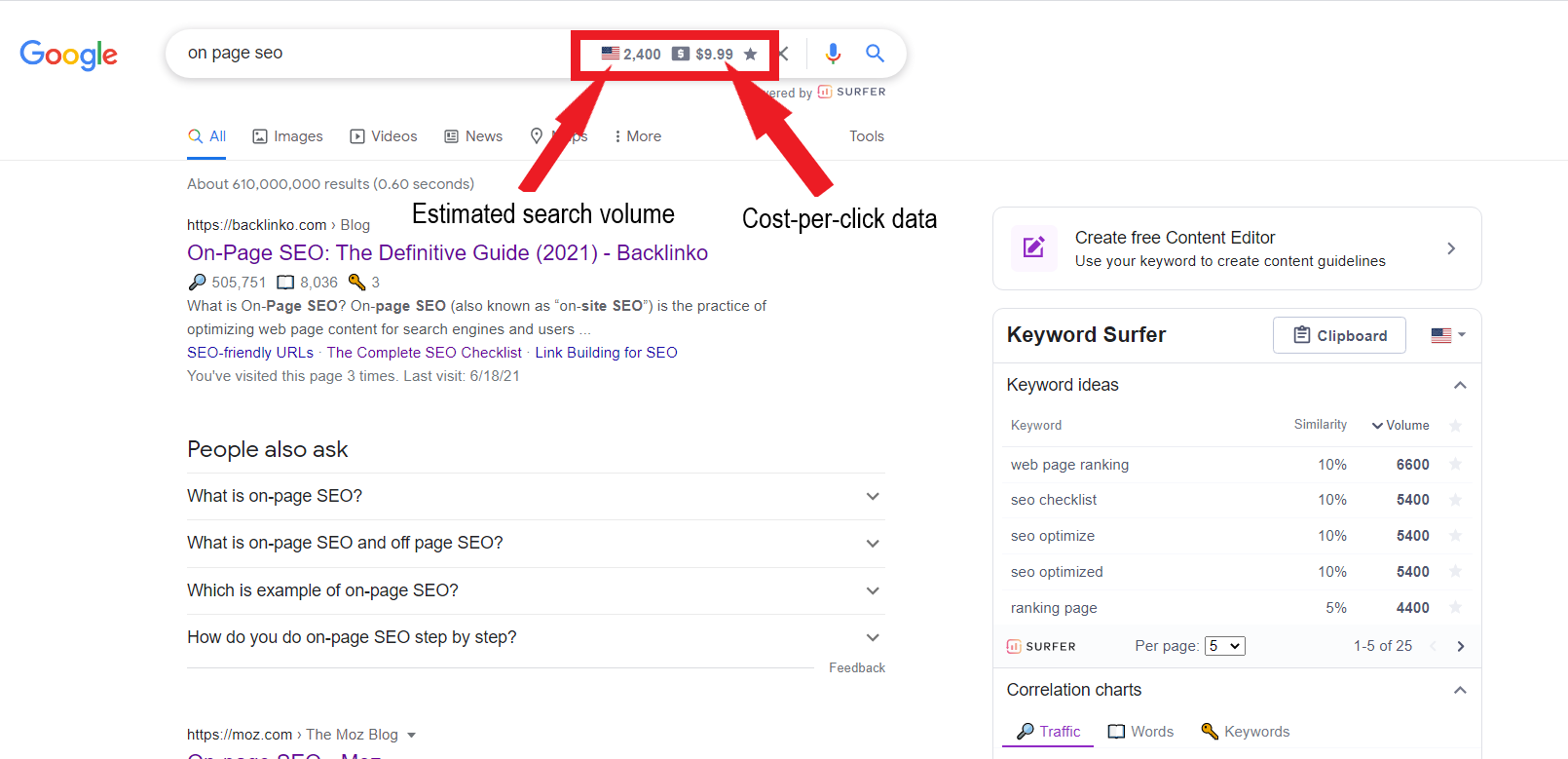Open the SEO-friendly URLs sitelink
This screenshot has height=759, width=1568.
tap(250, 353)
